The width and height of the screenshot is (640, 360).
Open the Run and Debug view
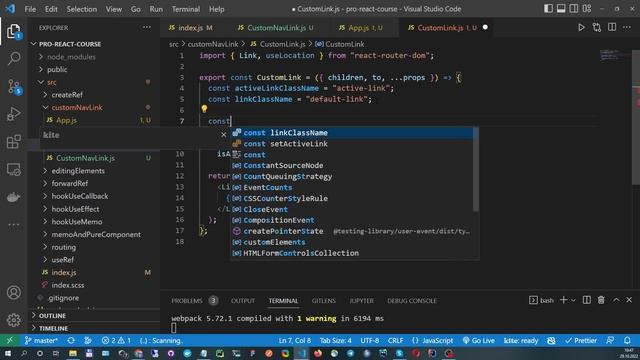(x=14, y=114)
